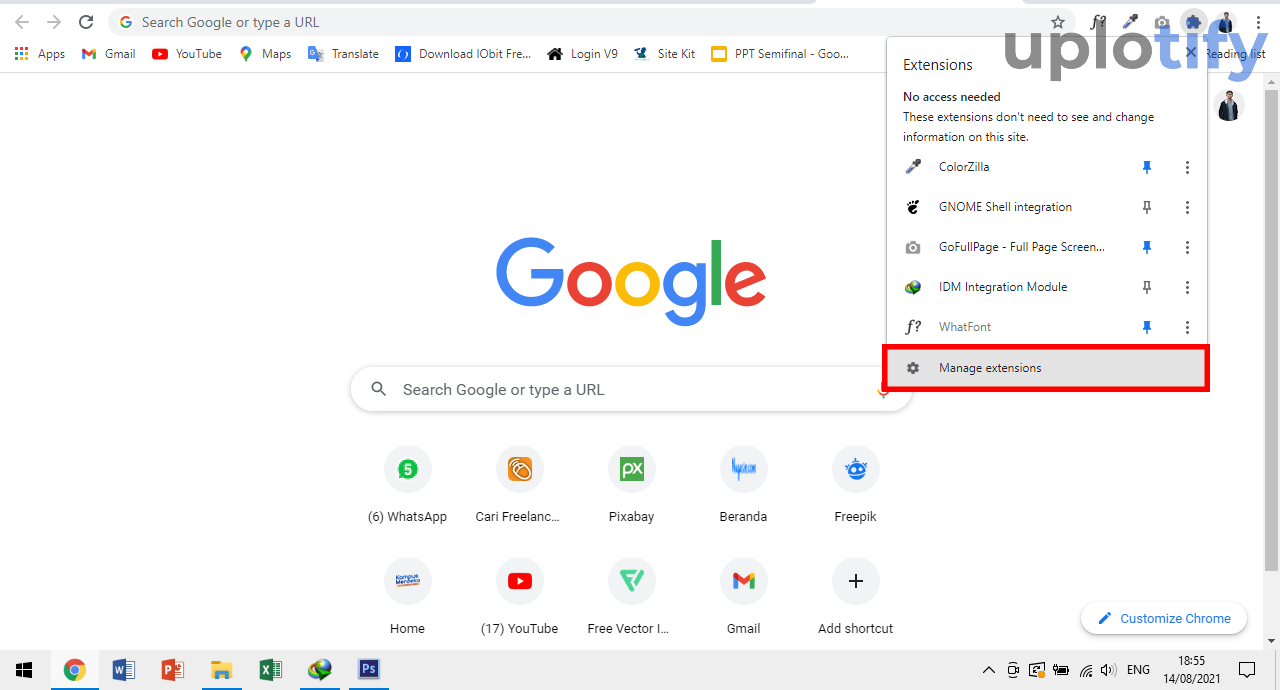Open the Home shortcut tile

407,595
